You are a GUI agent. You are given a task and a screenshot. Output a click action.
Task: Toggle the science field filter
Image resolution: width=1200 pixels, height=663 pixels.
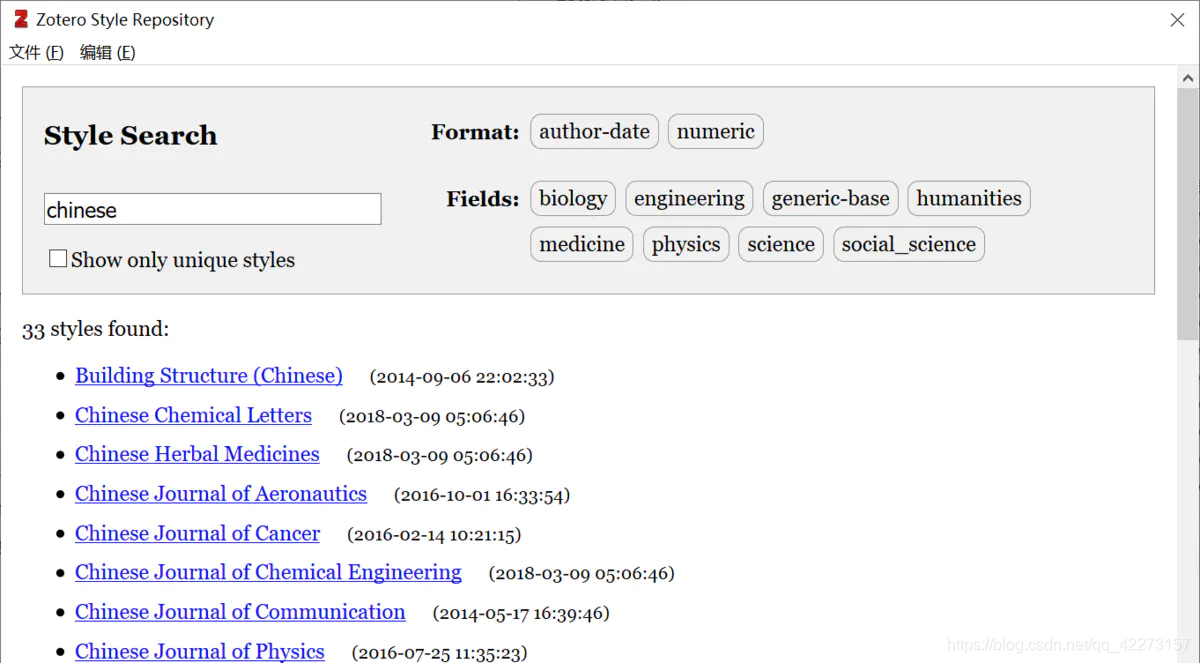click(x=781, y=244)
